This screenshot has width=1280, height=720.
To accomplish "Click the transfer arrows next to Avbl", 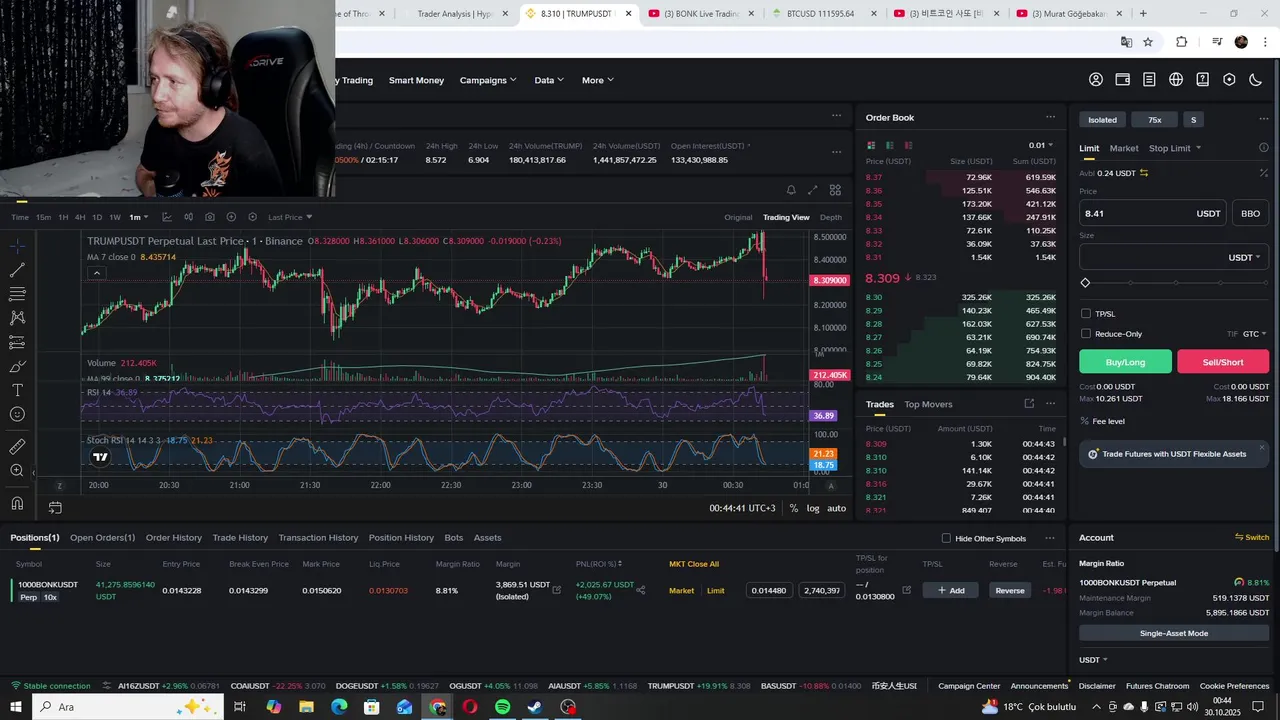I will (1144, 173).
